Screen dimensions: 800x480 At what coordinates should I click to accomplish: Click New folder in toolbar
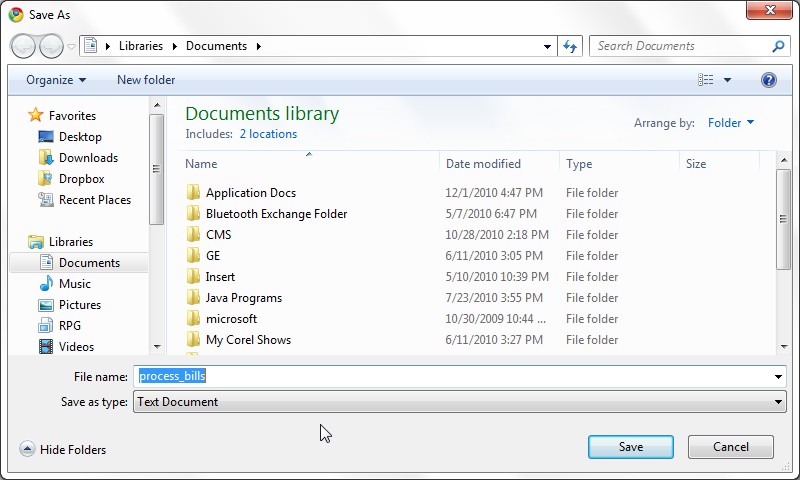(146, 80)
